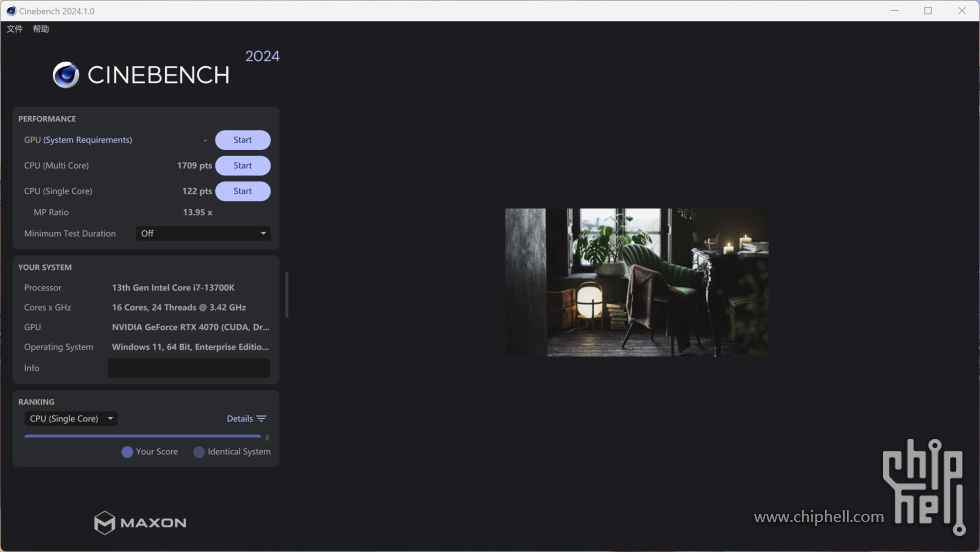Viewport: 980px width, 552px height.
Task: Click the Info text input field
Action: [x=189, y=368]
